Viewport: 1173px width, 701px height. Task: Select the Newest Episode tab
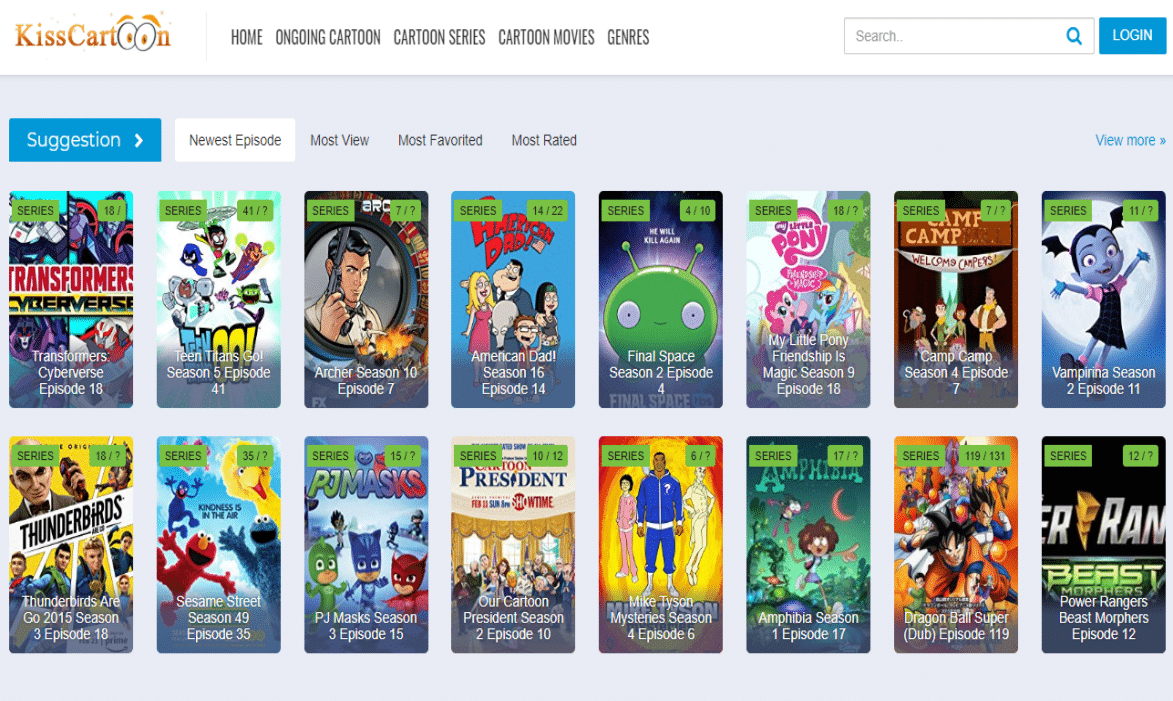[x=235, y=140]
